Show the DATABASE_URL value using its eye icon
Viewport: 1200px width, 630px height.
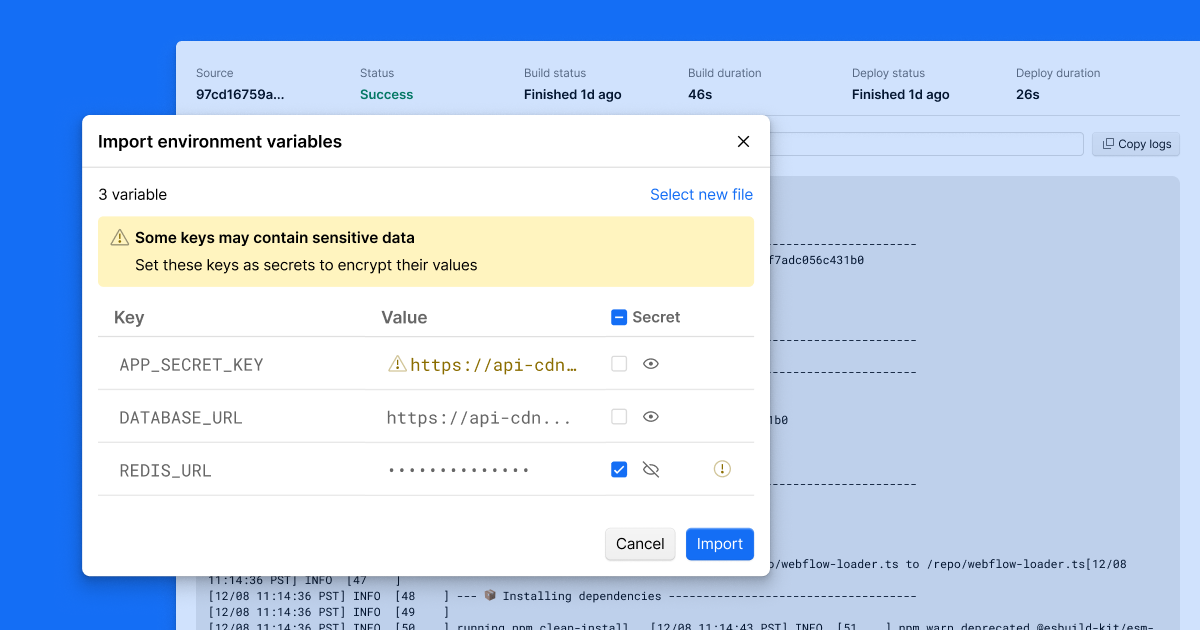651,416
